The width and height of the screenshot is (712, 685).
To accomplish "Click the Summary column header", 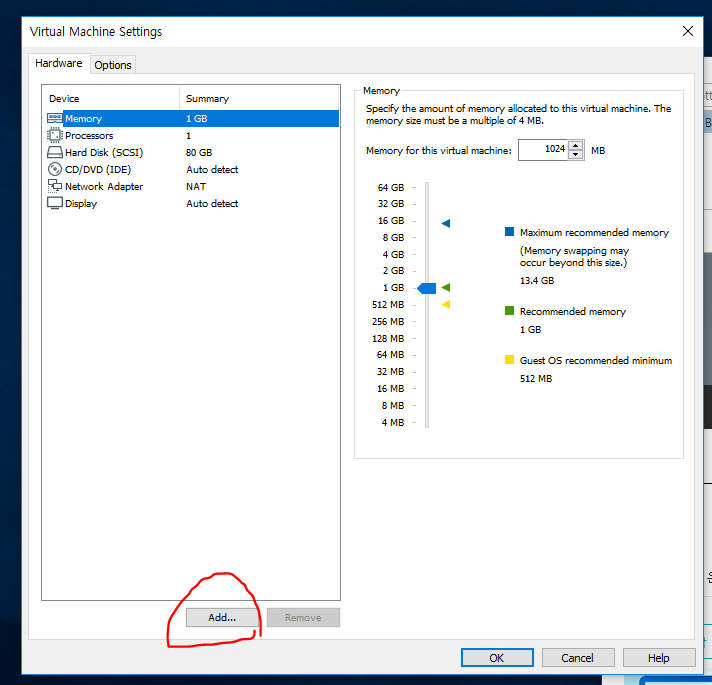I will (208, 99).
